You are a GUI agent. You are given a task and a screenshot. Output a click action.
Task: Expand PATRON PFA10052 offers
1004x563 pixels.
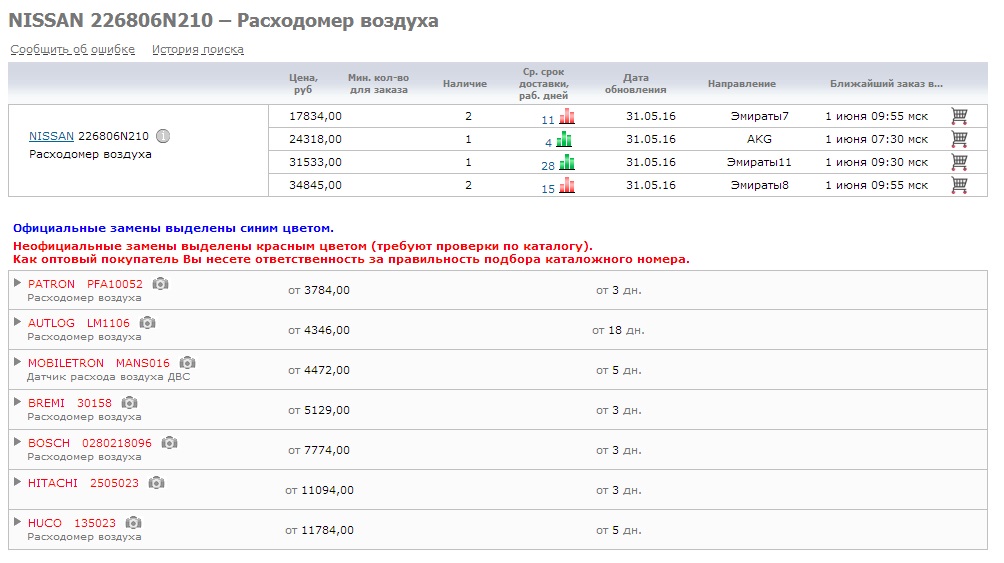coord(17,282)
